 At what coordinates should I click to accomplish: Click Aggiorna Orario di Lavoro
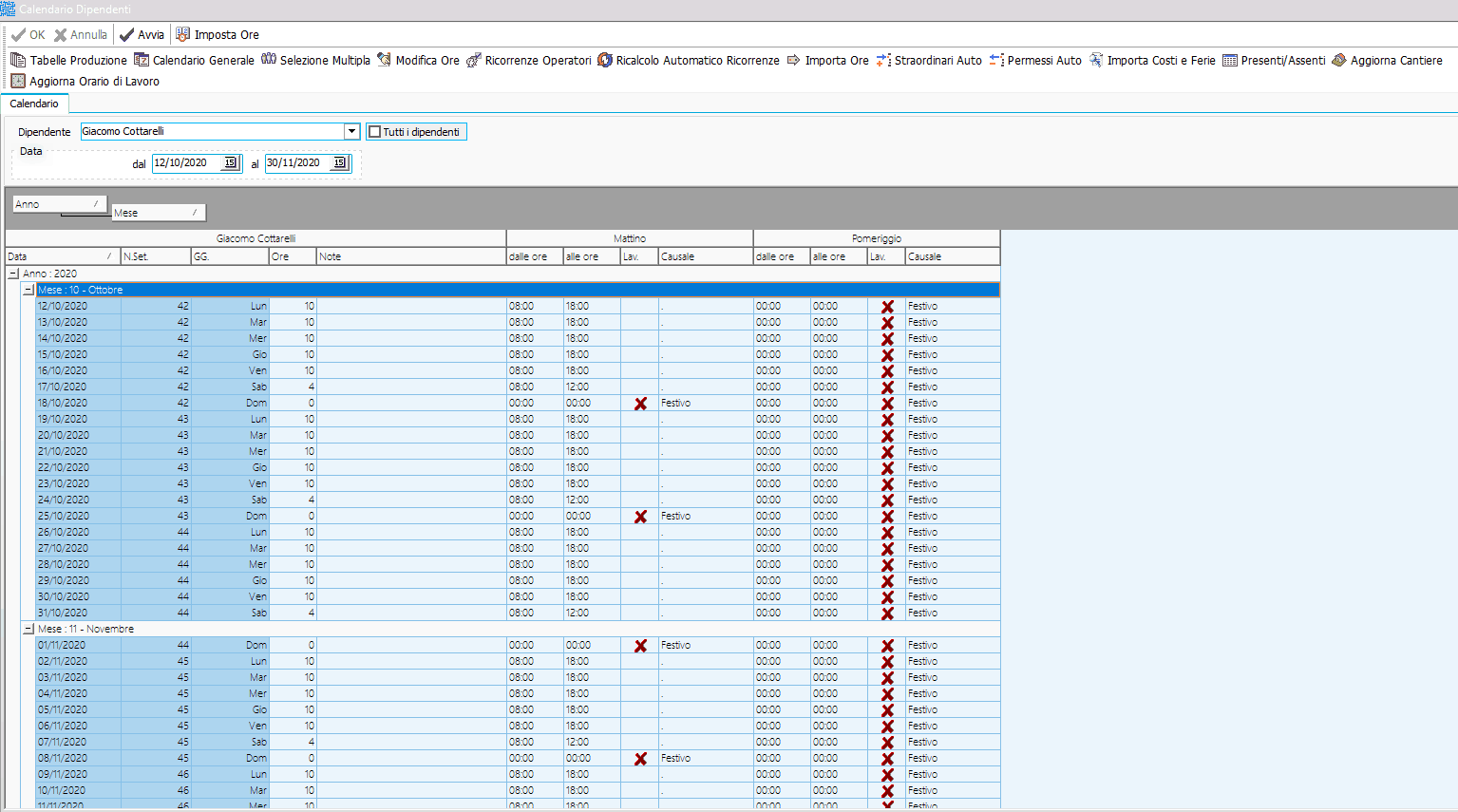(x=85, y=81)
